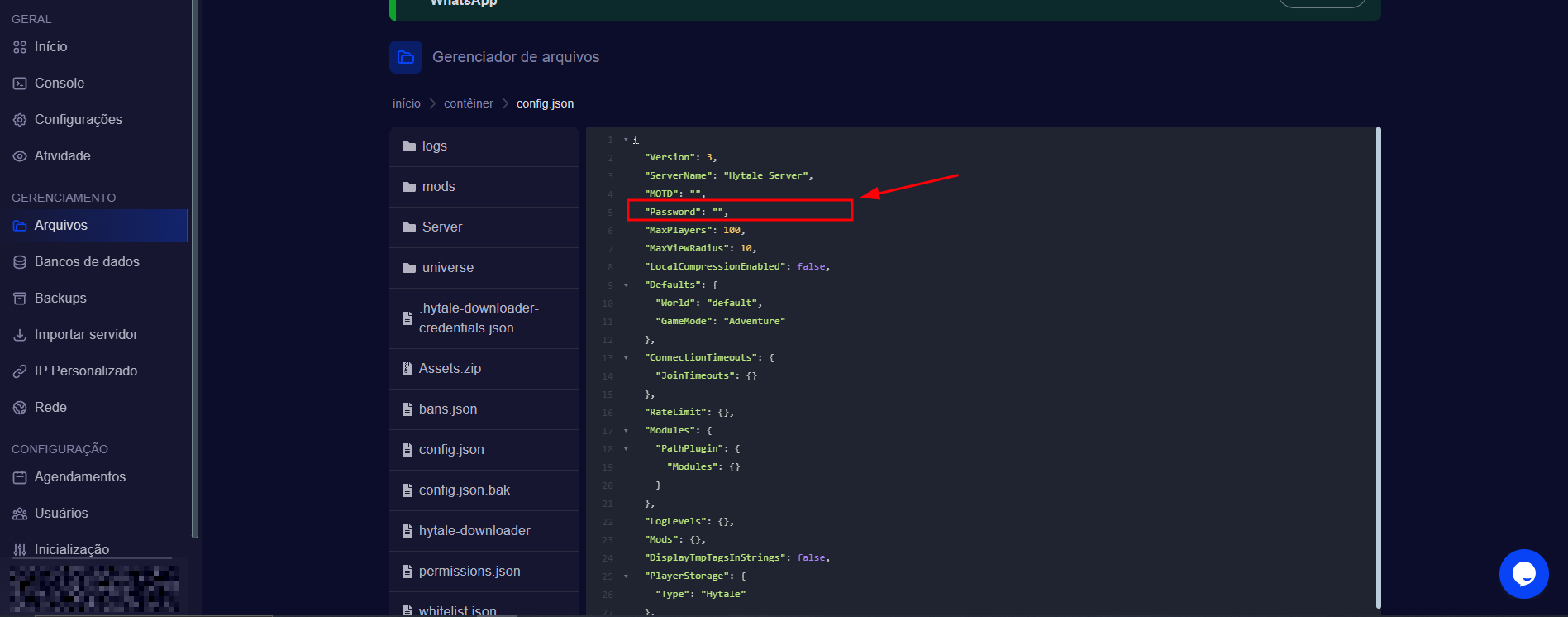The height and width of the screenshot is (617, 1568).
Task: Click the Rede globe icon
Action: click(x=20, y=408)
